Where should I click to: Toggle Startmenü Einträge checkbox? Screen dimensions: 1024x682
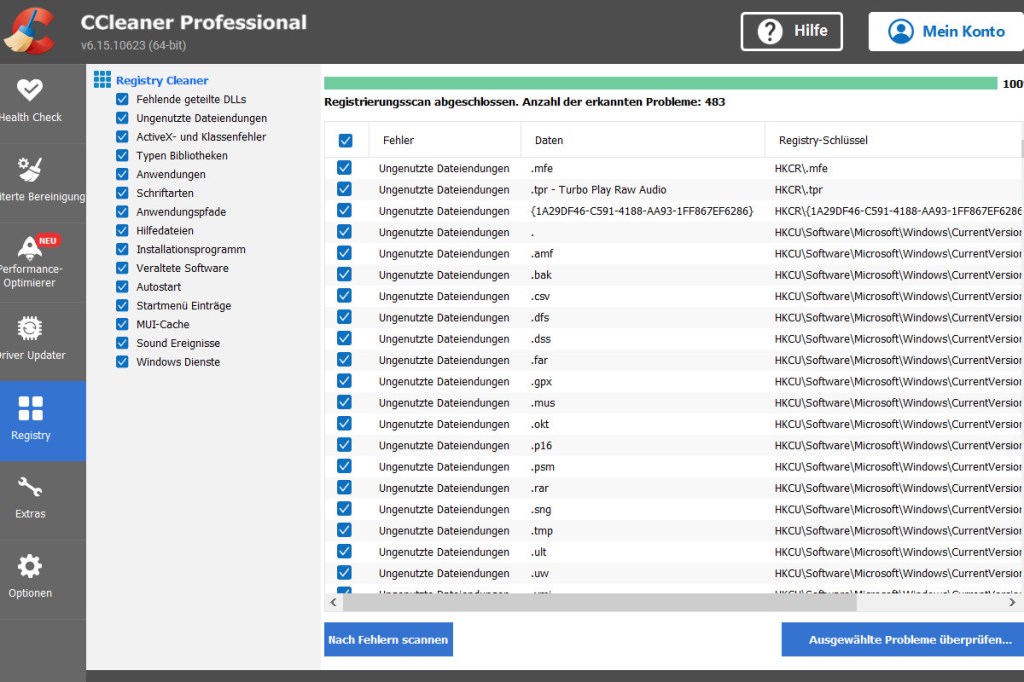click(x=122, y=306)
